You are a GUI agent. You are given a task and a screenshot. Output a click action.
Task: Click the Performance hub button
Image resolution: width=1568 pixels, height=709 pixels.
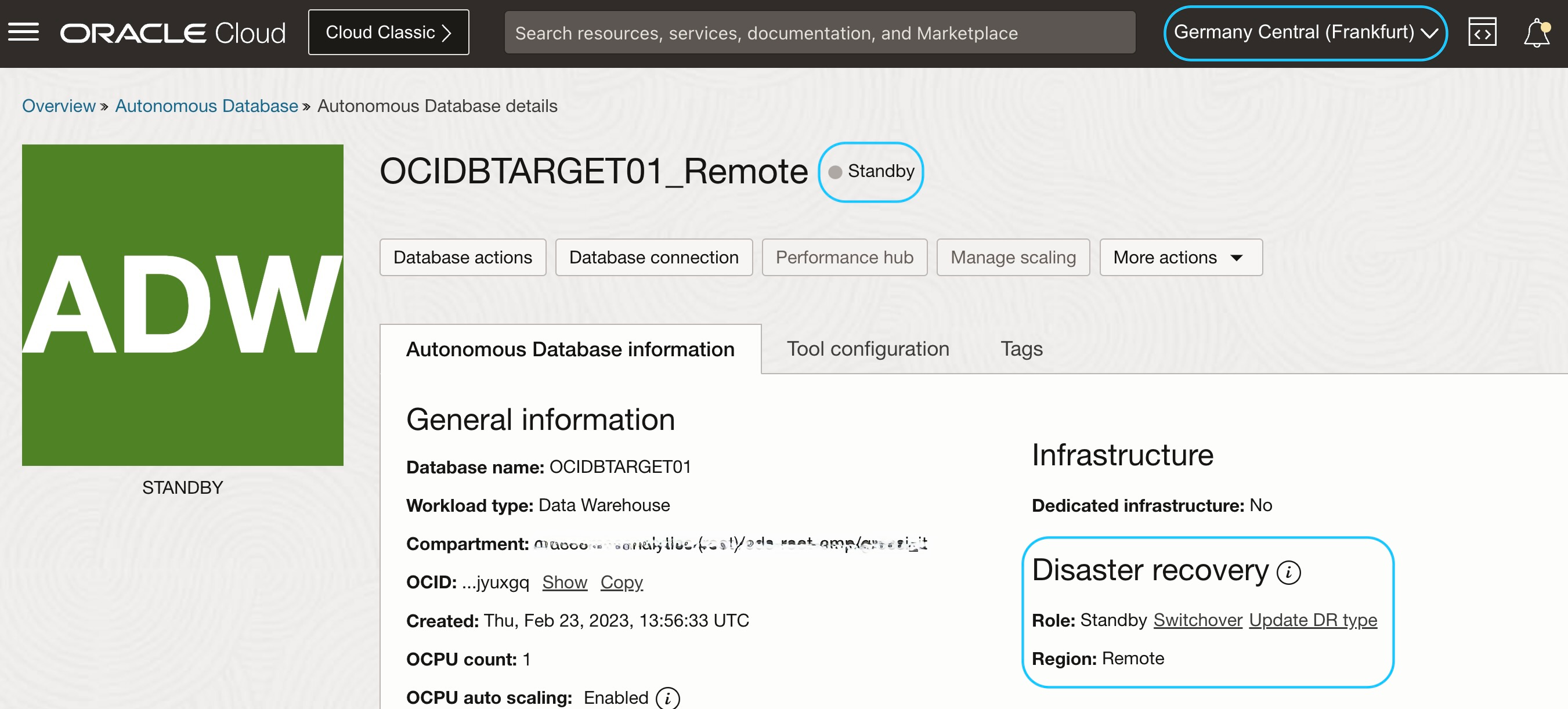click(x=844, y=258)
